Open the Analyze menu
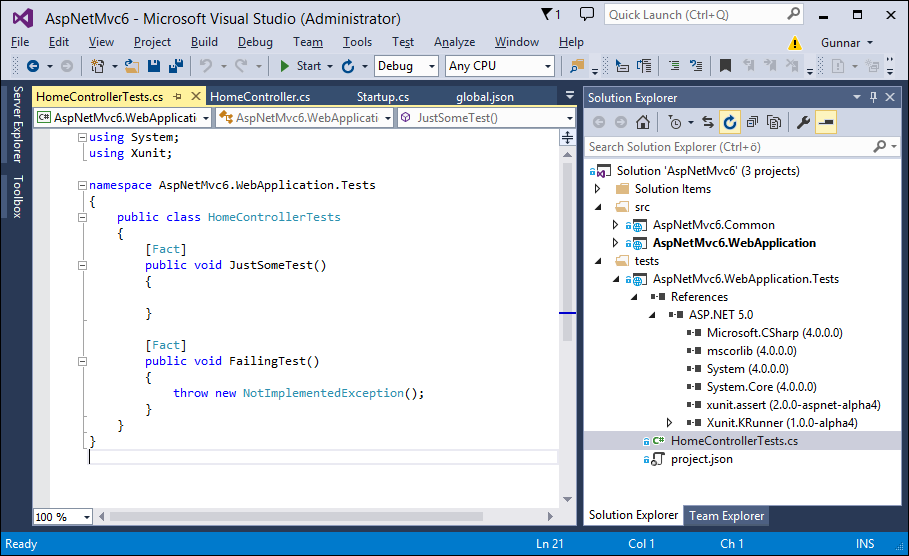This screenshot has height=556, width=909. (454, 42)
